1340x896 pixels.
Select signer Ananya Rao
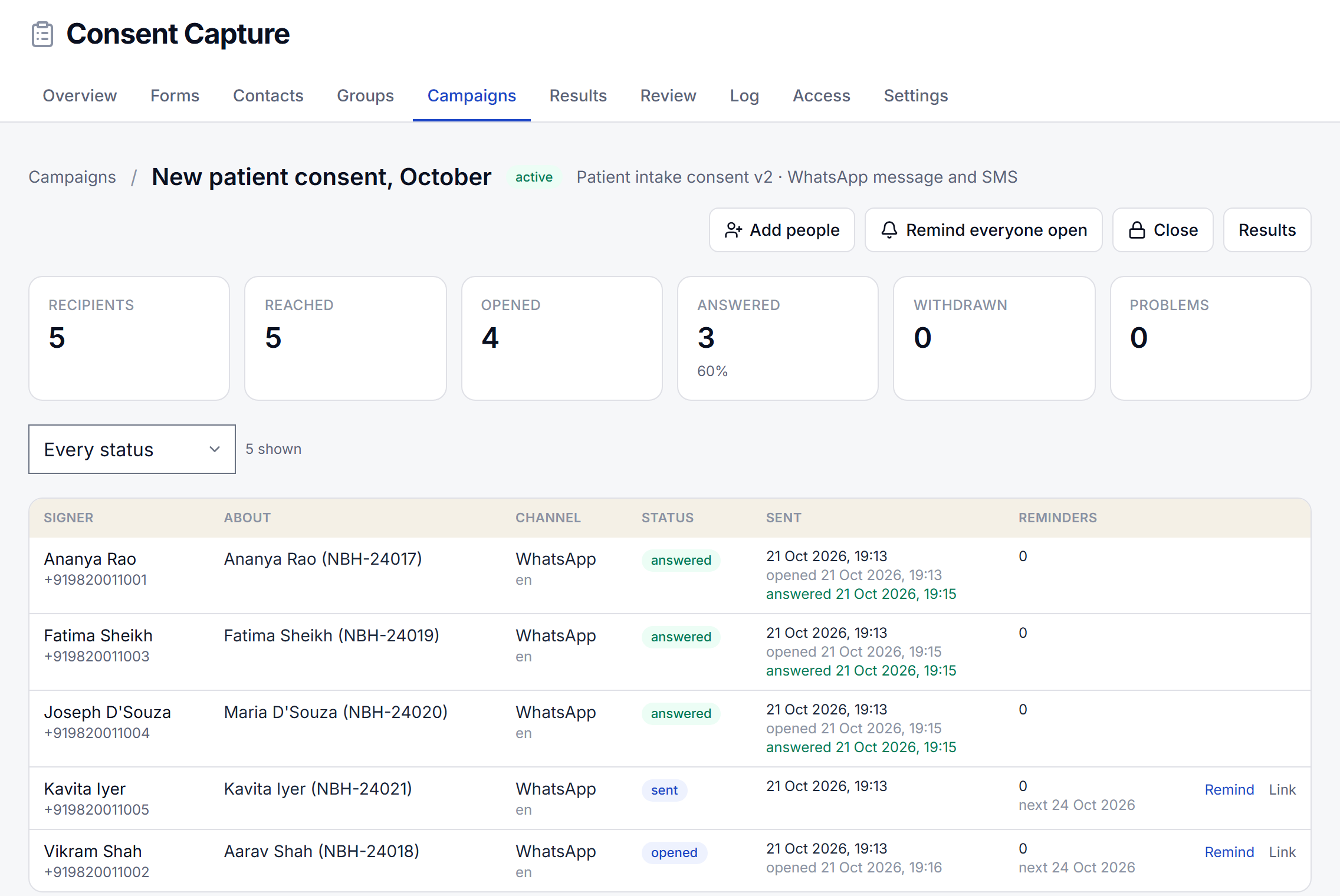click(x=90, y=559)
